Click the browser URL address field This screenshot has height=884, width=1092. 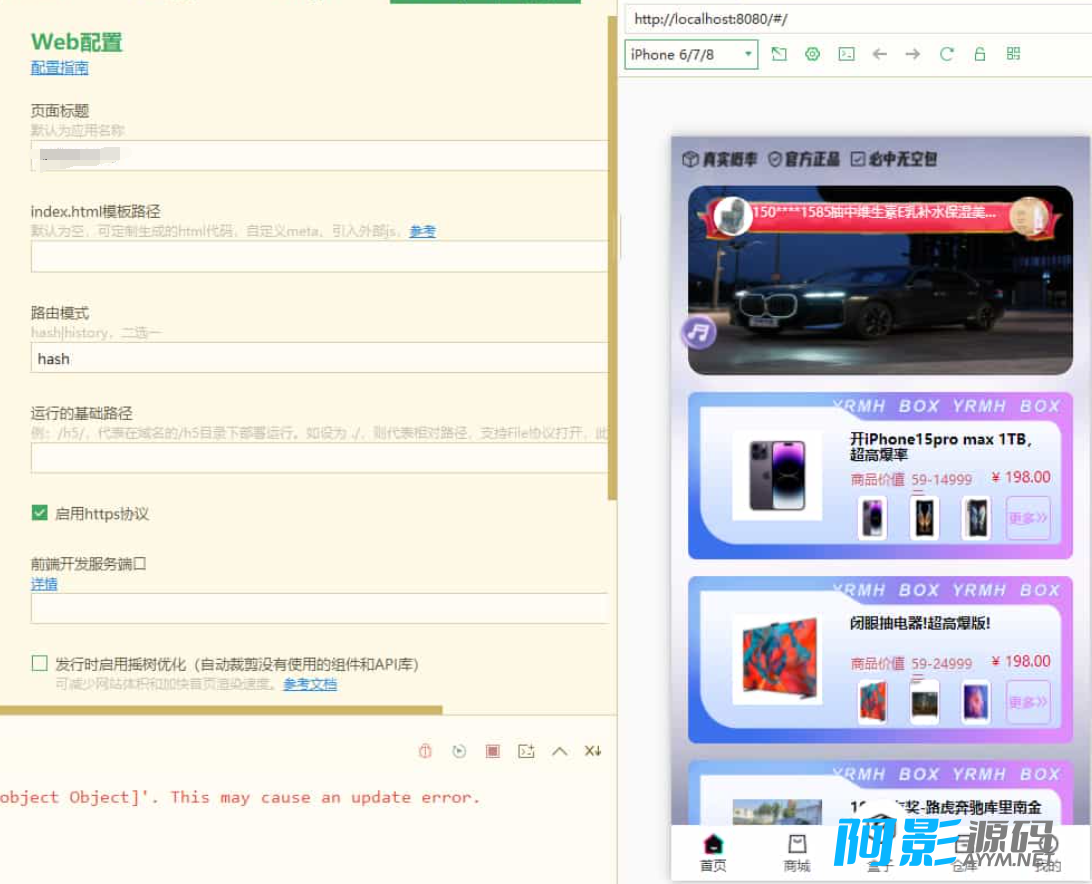click(x=858, y=19)
